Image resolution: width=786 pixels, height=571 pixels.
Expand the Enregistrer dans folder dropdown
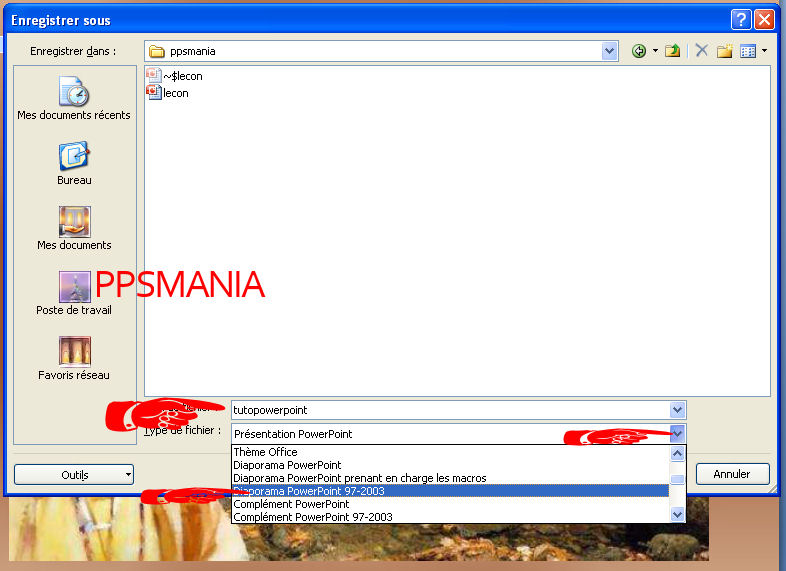(610, 51)
